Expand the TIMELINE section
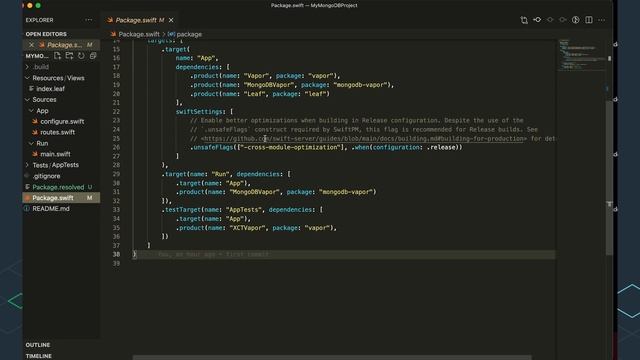 38,356
